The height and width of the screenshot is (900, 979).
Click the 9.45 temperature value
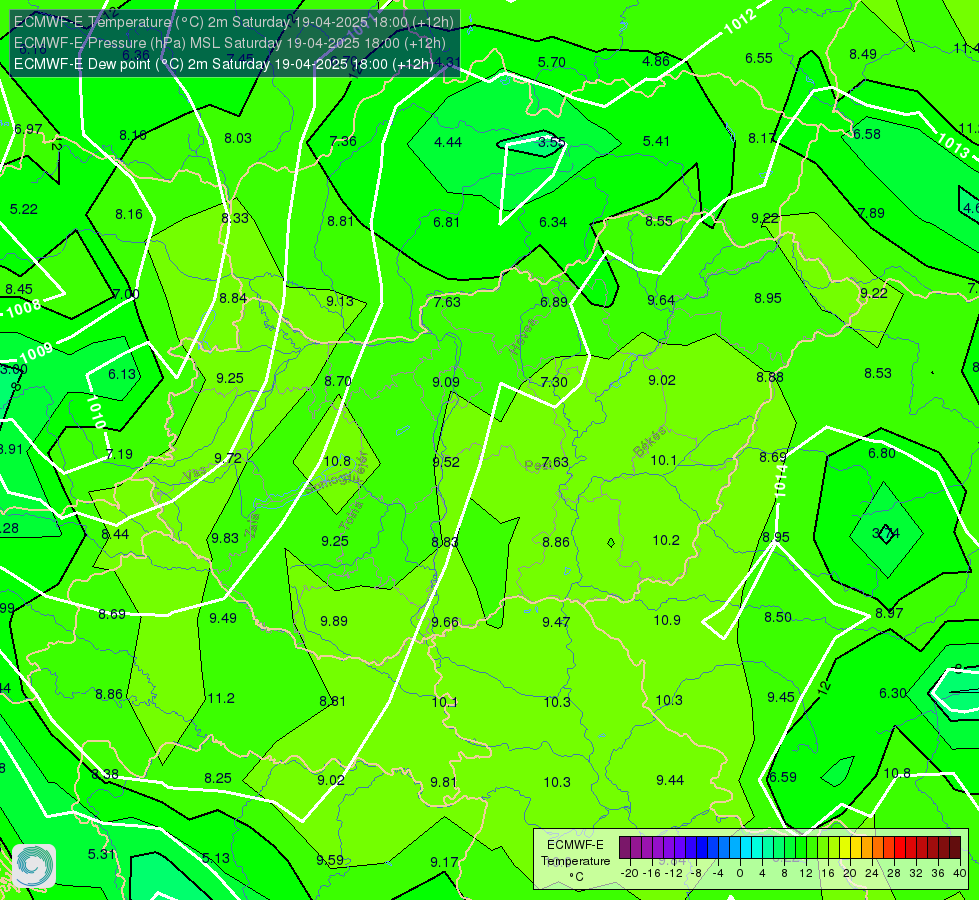pos(781,698)
